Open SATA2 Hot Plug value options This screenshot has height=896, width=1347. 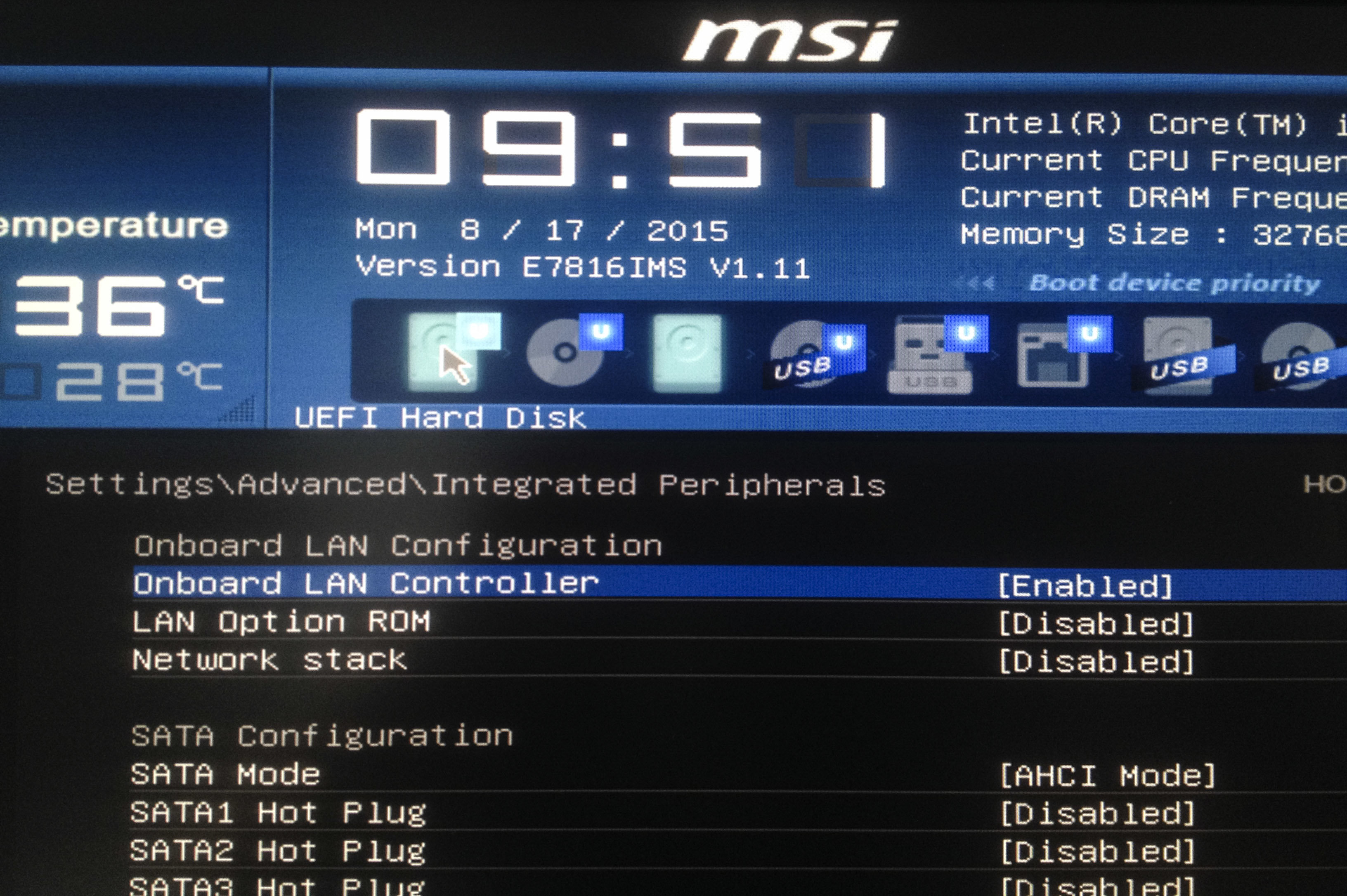[1097, 852]
